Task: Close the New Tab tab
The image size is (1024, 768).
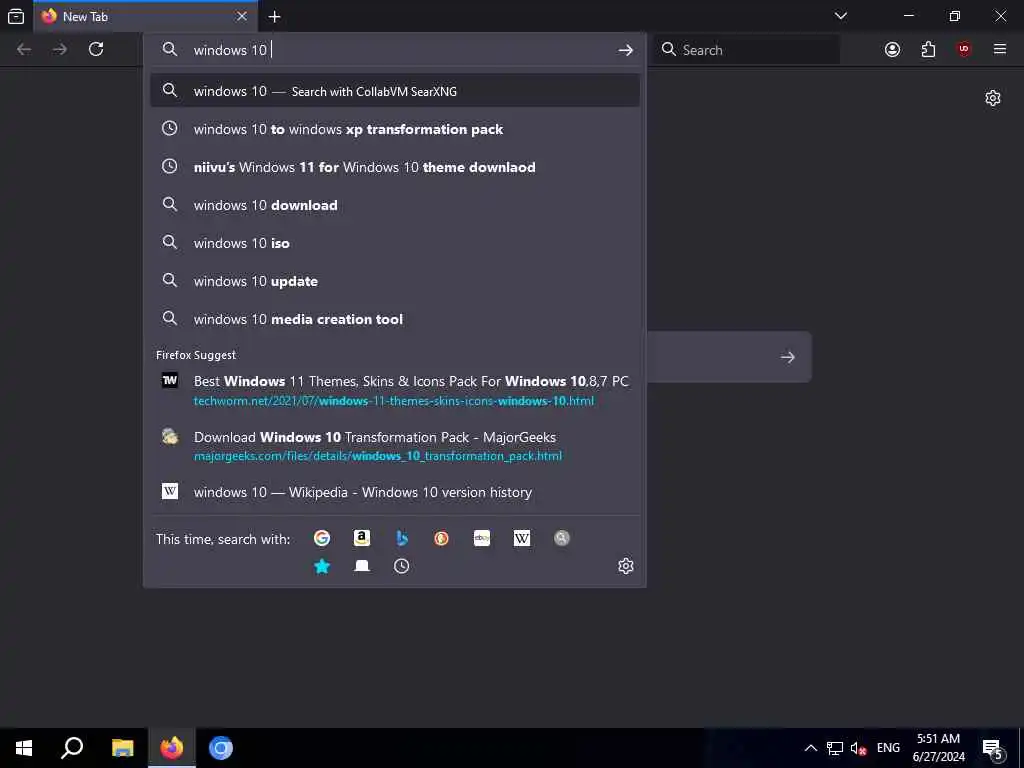Action: point(242,16)
